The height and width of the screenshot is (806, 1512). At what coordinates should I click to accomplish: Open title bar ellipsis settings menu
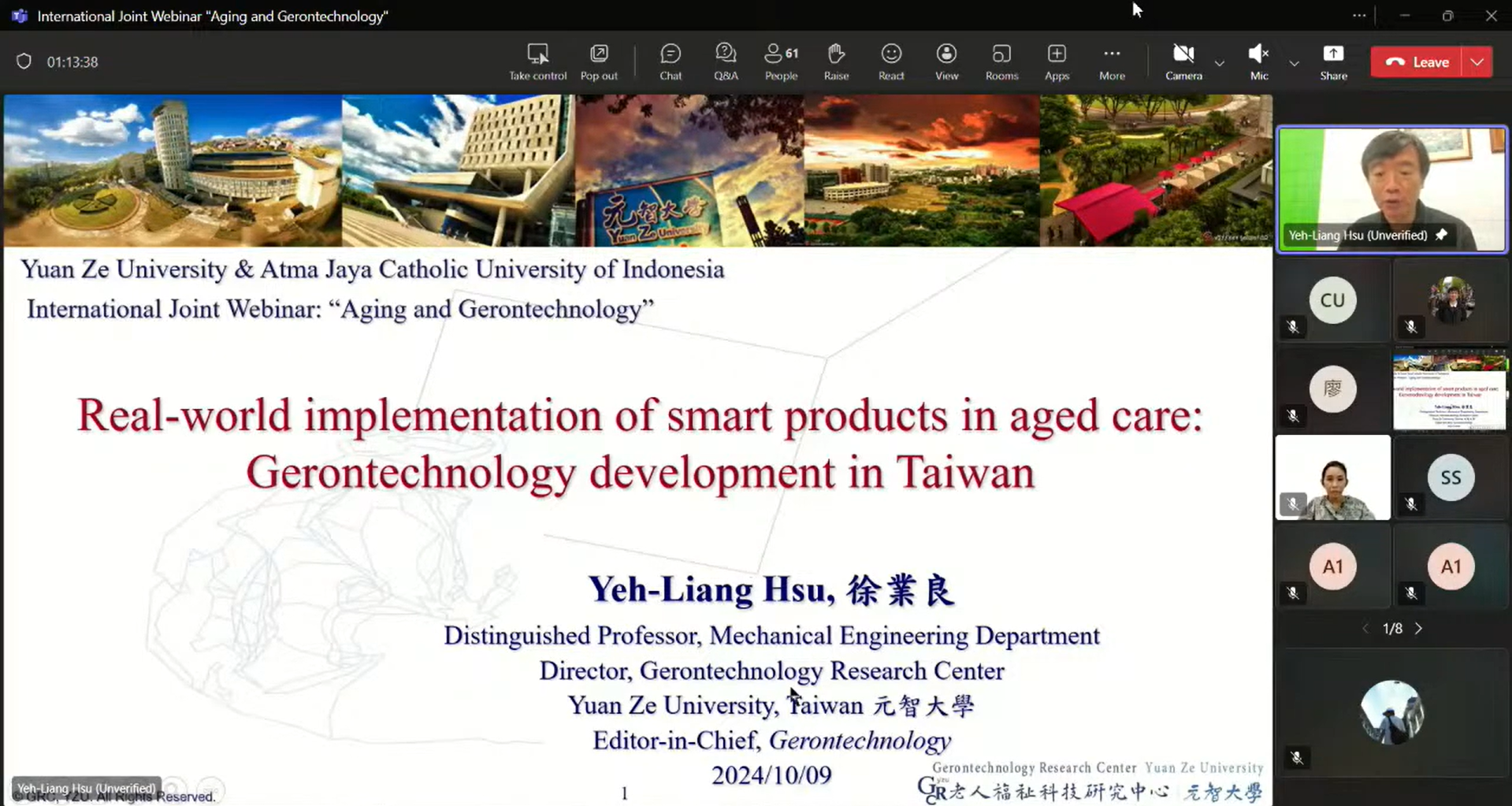tap(1359, 16)
